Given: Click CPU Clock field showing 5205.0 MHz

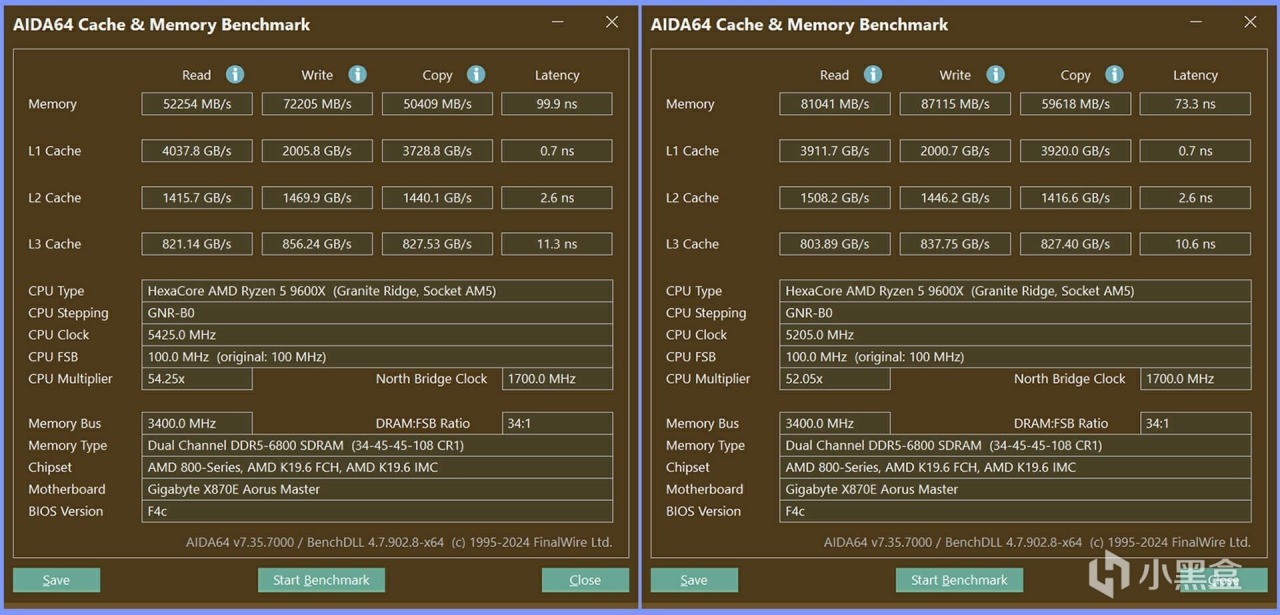Looking at the screenshot, I should click(1015, 335).
